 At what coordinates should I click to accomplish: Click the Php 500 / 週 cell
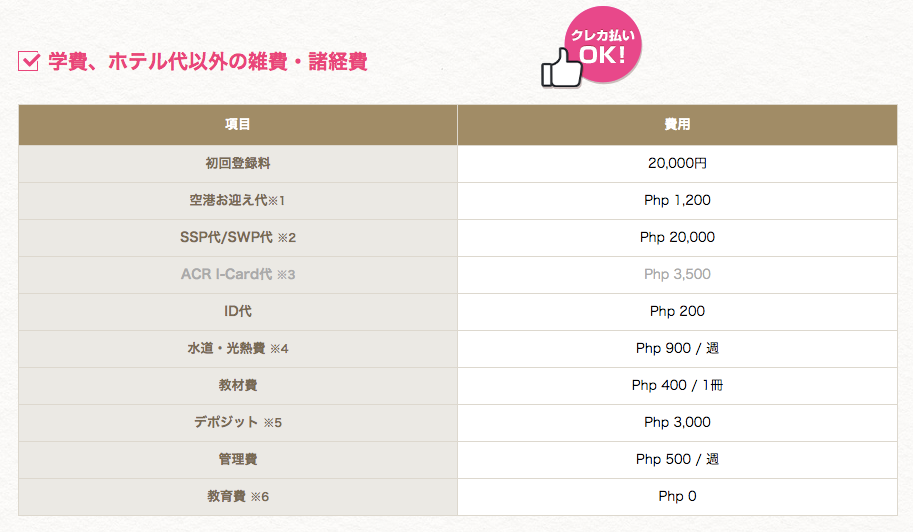(677, 459)
